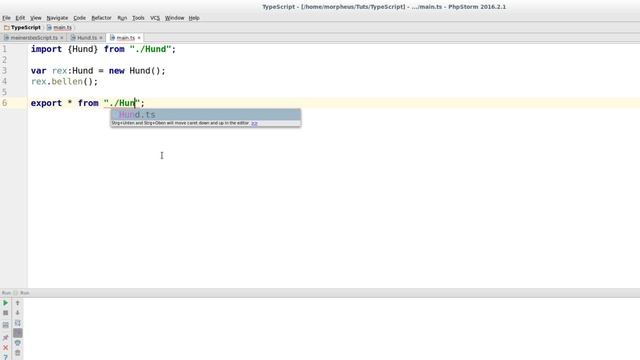
Task: Click the Run panel title label
Action: point(6,293)
